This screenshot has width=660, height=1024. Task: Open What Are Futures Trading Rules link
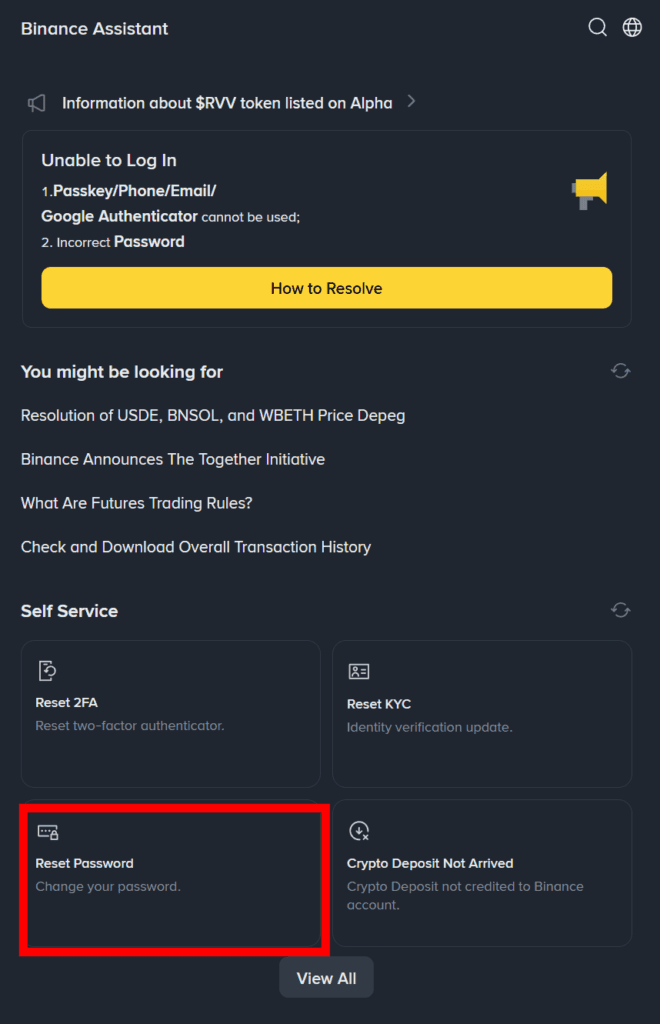pyautogui.click(x=137, y=503)
